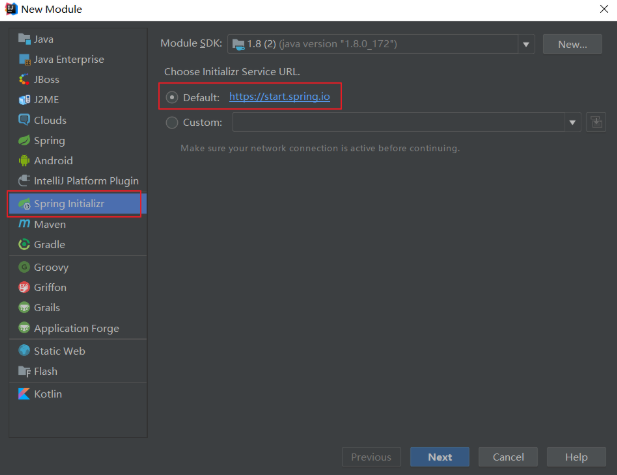The height and width of the screenshot is (475, 617).
Task: Pick the Griffon icon
Action: point(24,287)
